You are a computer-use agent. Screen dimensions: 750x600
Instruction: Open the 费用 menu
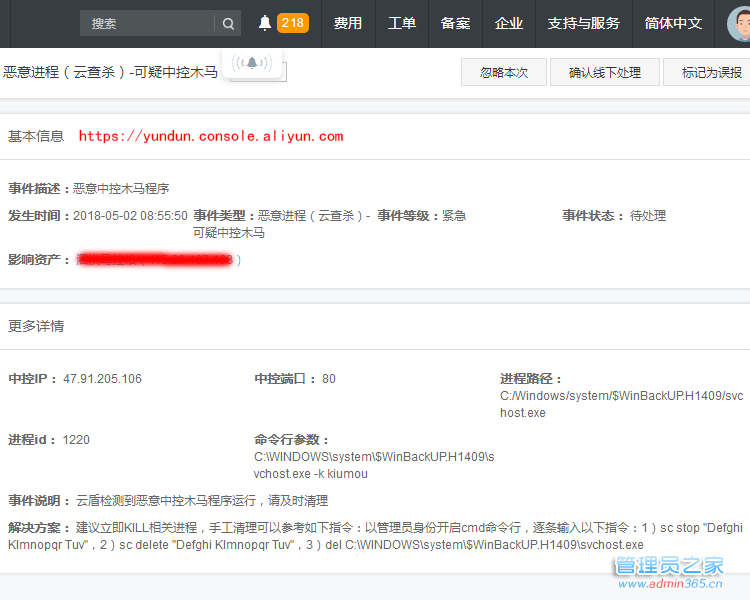(348, 23)
